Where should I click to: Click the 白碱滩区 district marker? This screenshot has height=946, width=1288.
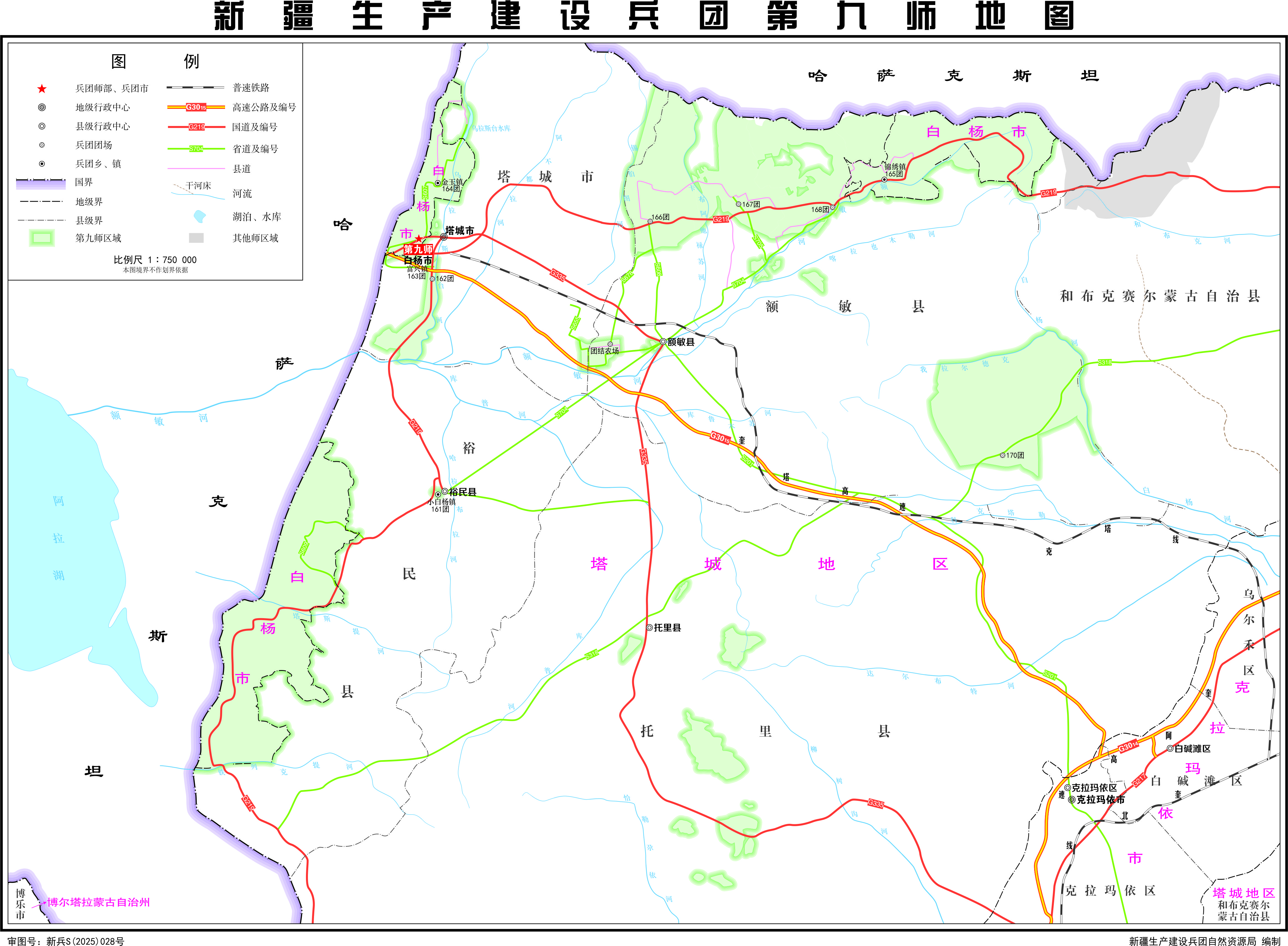click(1170, 749)
